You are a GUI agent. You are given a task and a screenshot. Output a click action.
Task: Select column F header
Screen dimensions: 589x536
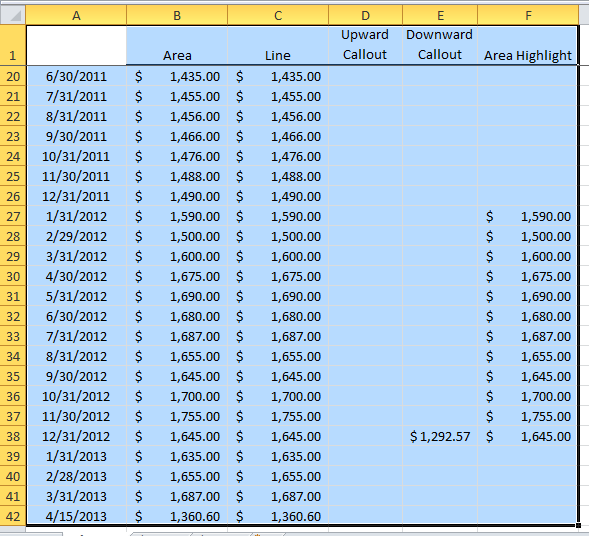tap(528, 15)
